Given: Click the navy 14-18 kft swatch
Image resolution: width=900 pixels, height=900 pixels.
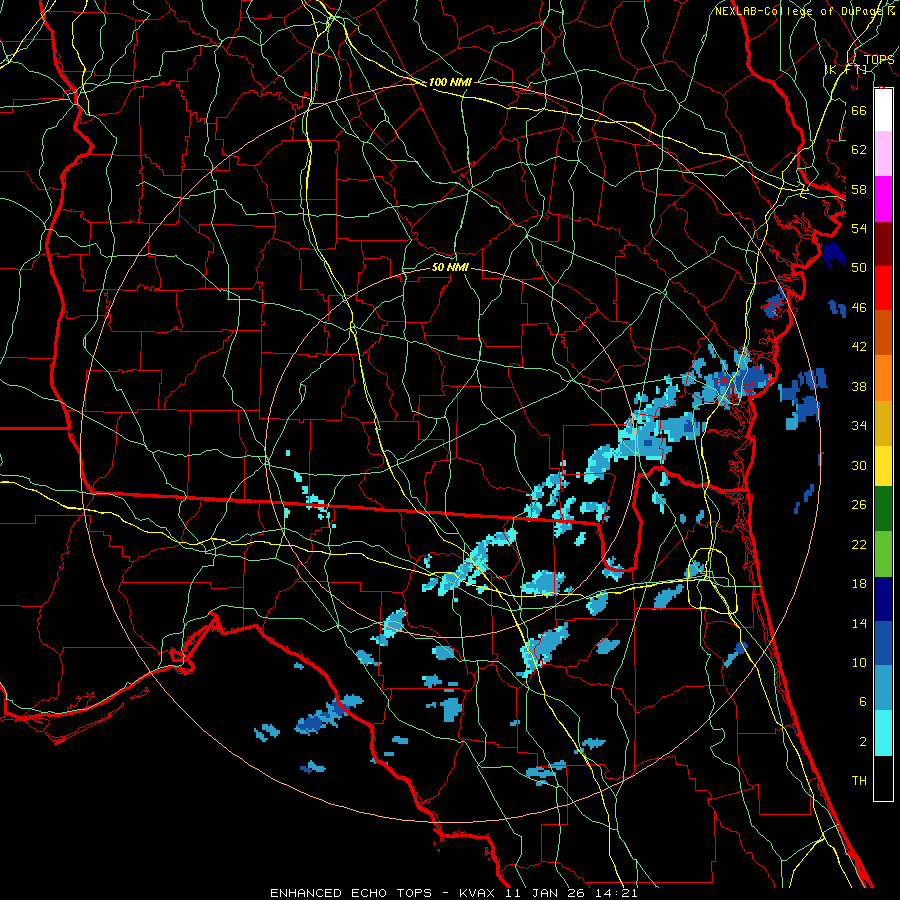Looking at the screenshot, I should click(x=883, y=599).
